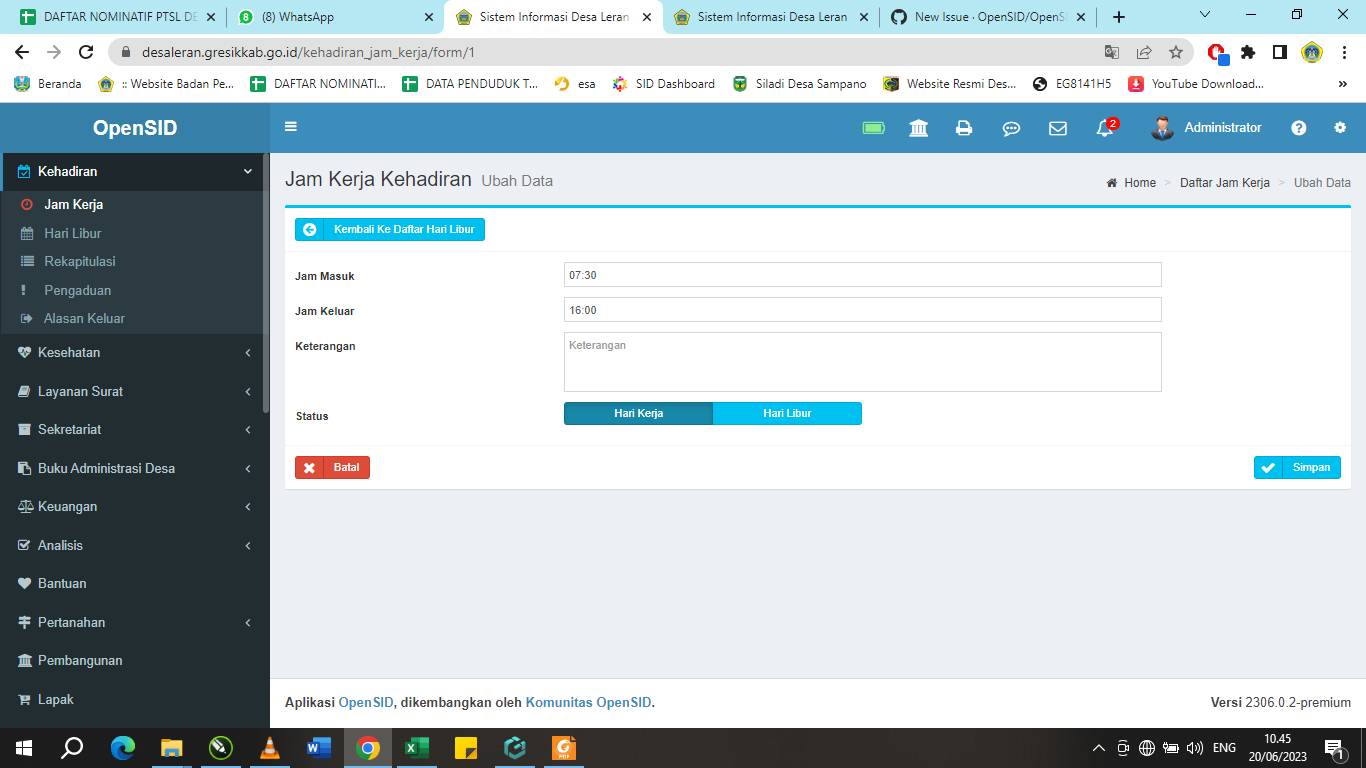Select Hari Libur as the status
The height and width of the screenshot is (768, 1366).
[787, 413]
